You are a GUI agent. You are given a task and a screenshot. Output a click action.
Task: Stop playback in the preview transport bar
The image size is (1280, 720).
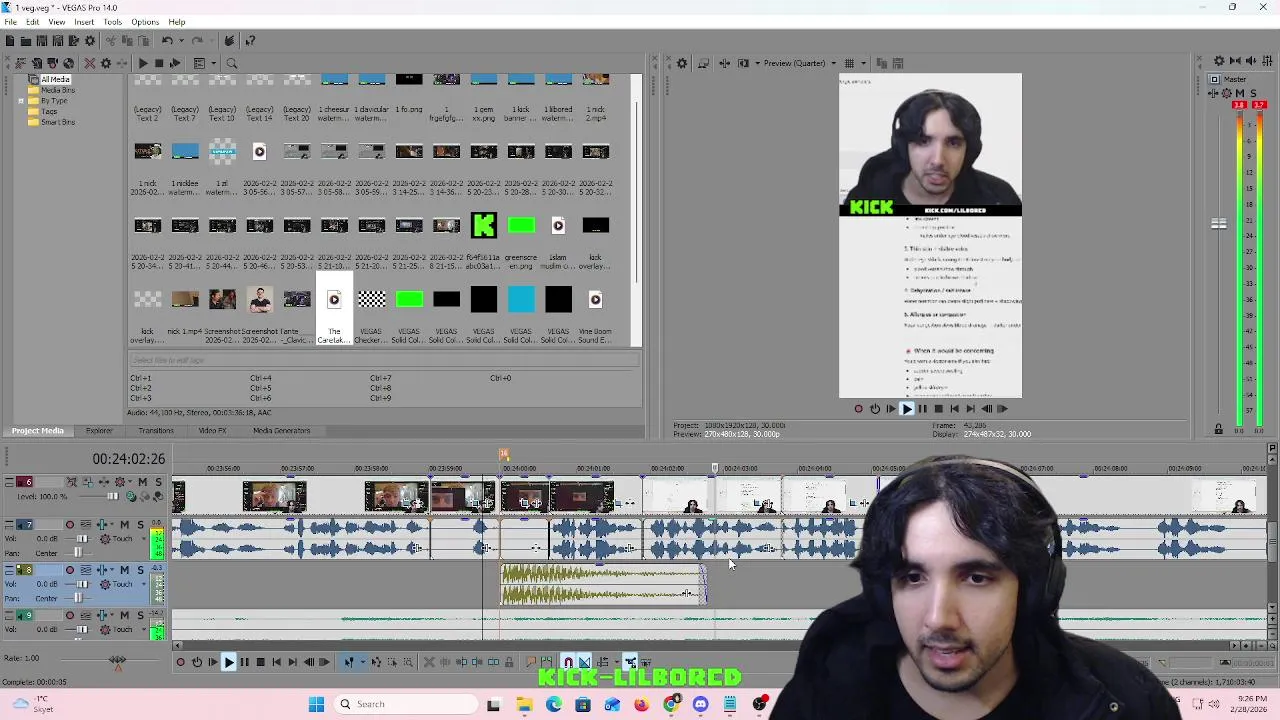click(938, 408)
